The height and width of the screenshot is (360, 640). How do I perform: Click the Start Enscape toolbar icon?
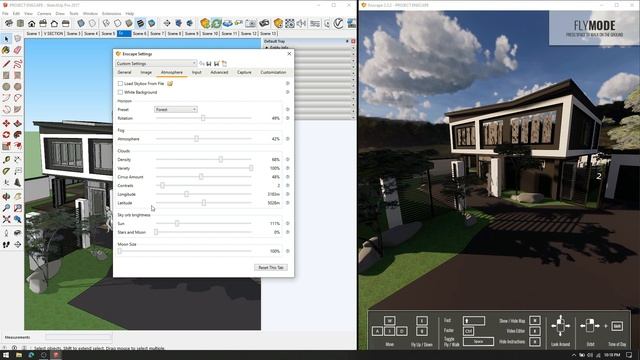[x=205, y=23]
